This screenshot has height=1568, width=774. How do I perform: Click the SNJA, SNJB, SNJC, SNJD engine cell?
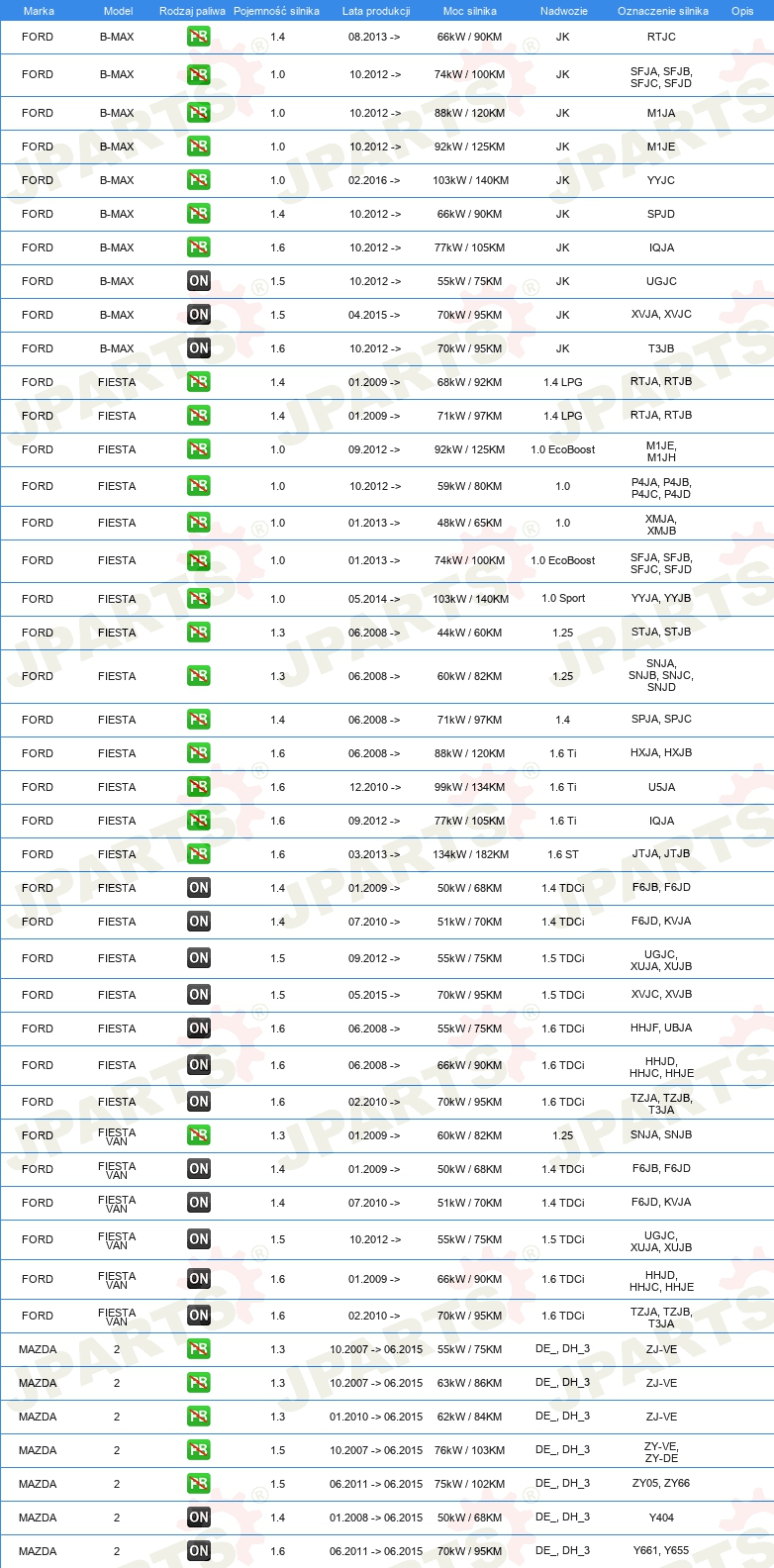point(661,675)
